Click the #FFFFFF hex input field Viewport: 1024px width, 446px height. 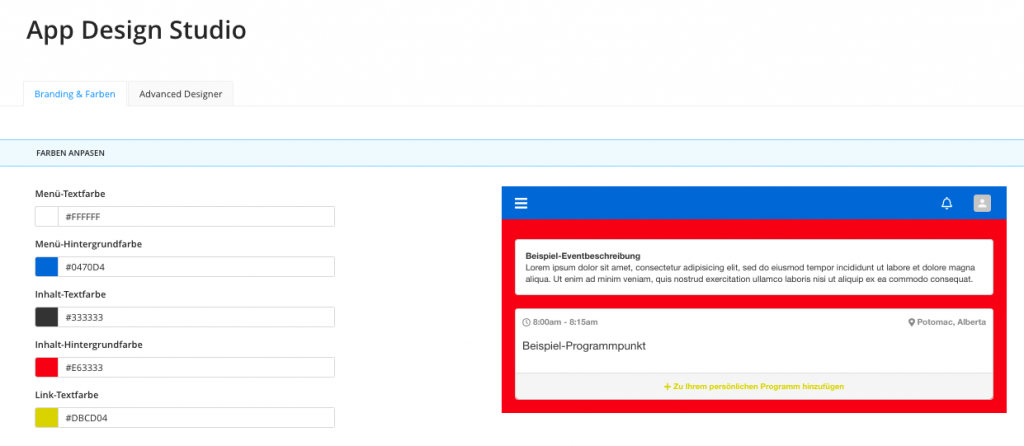196,217
